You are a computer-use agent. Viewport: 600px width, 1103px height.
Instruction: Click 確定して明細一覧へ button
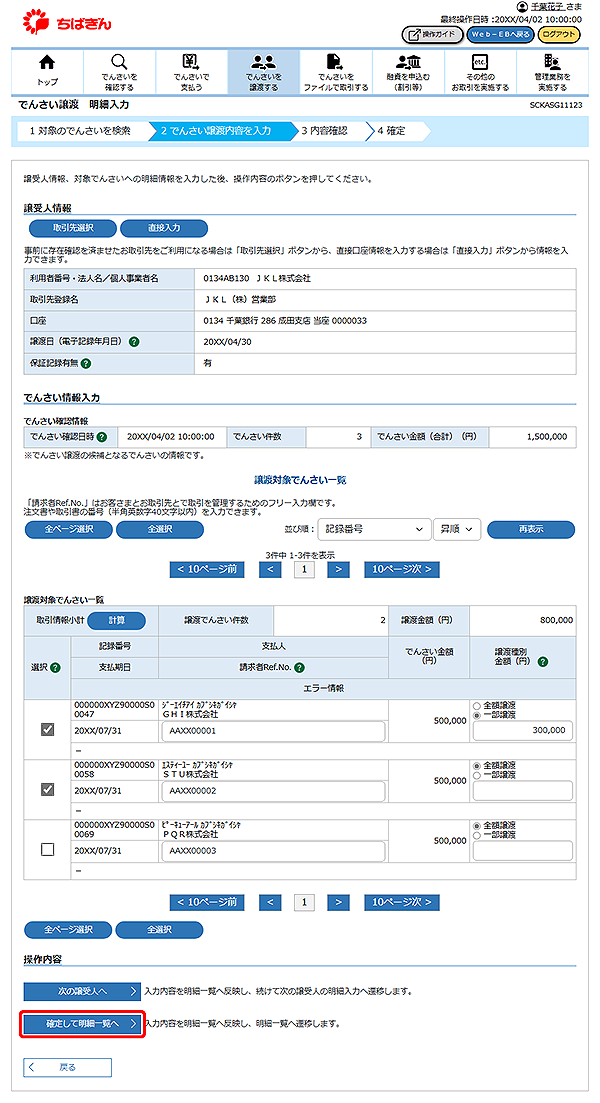click(82, 1024)
